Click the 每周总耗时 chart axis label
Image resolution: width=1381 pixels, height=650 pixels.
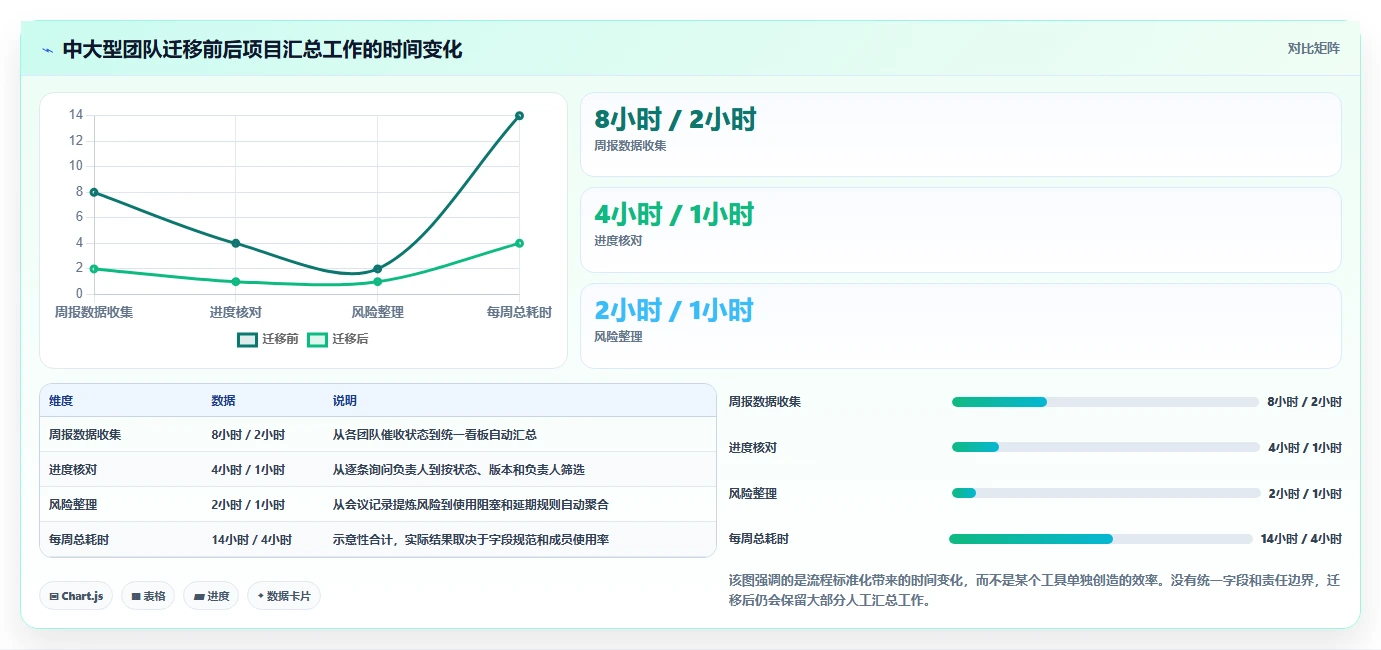519,312
